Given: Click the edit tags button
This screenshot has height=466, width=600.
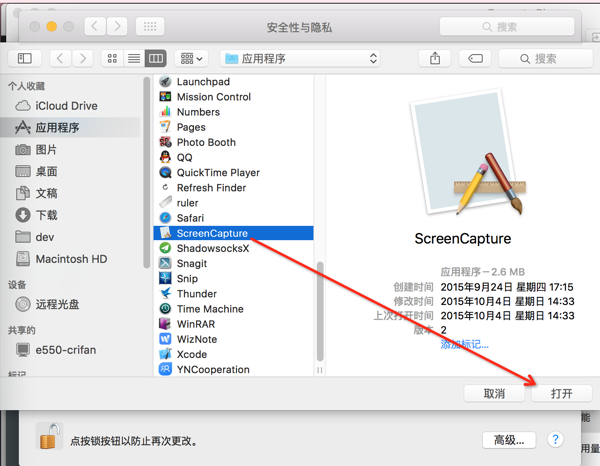Looking at the screenshot, I should 475,59.
